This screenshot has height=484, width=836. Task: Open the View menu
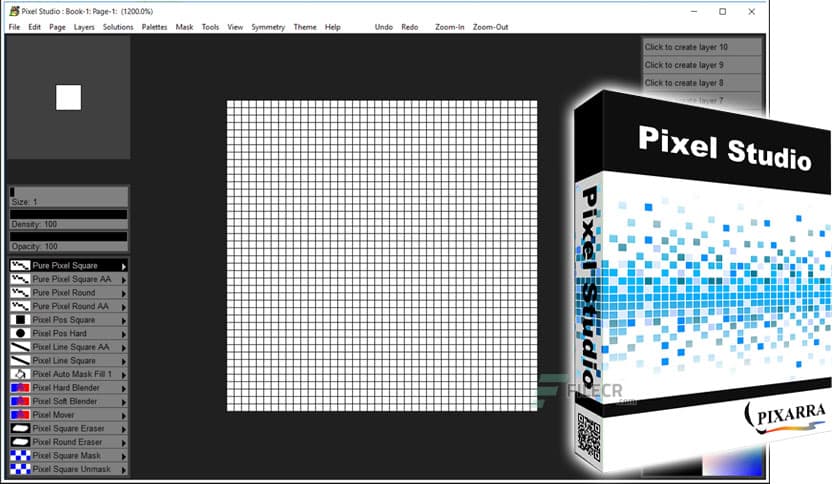235,27
